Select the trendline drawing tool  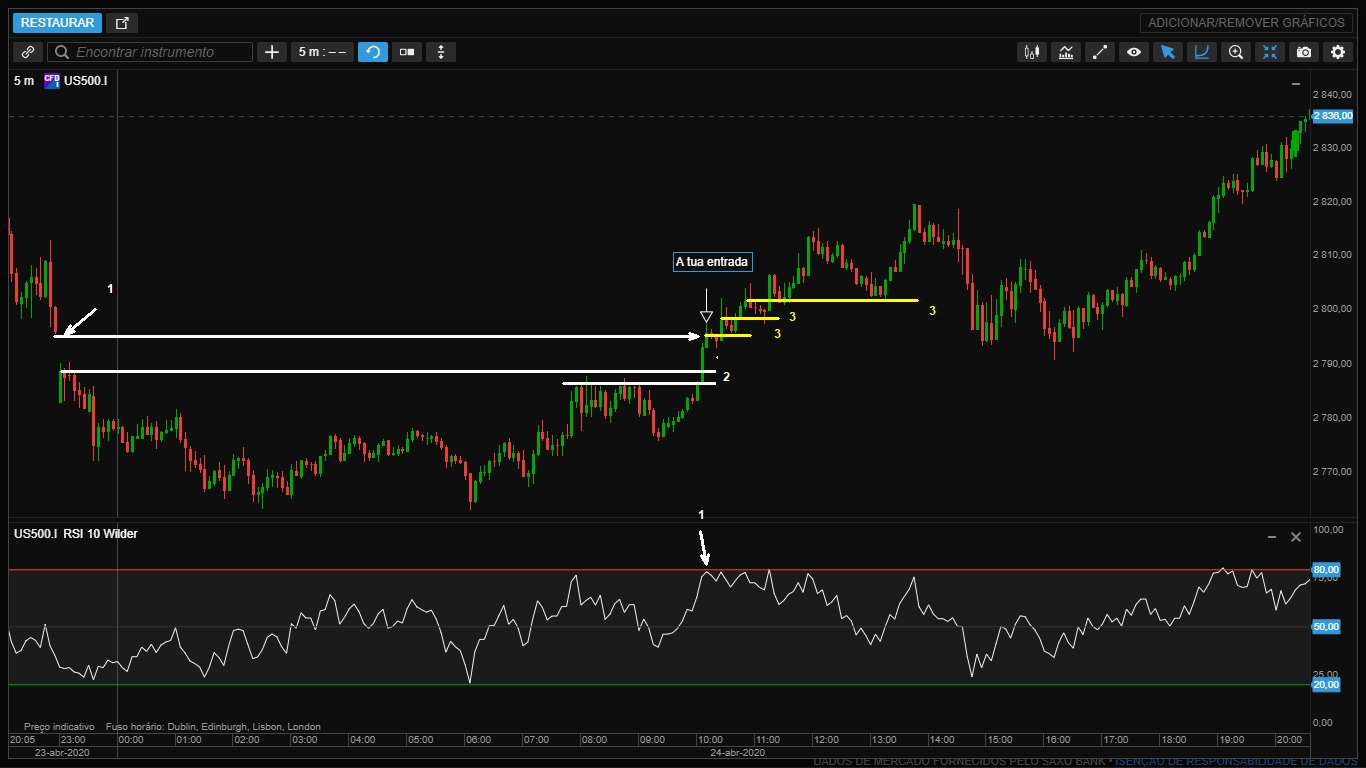1100,52
